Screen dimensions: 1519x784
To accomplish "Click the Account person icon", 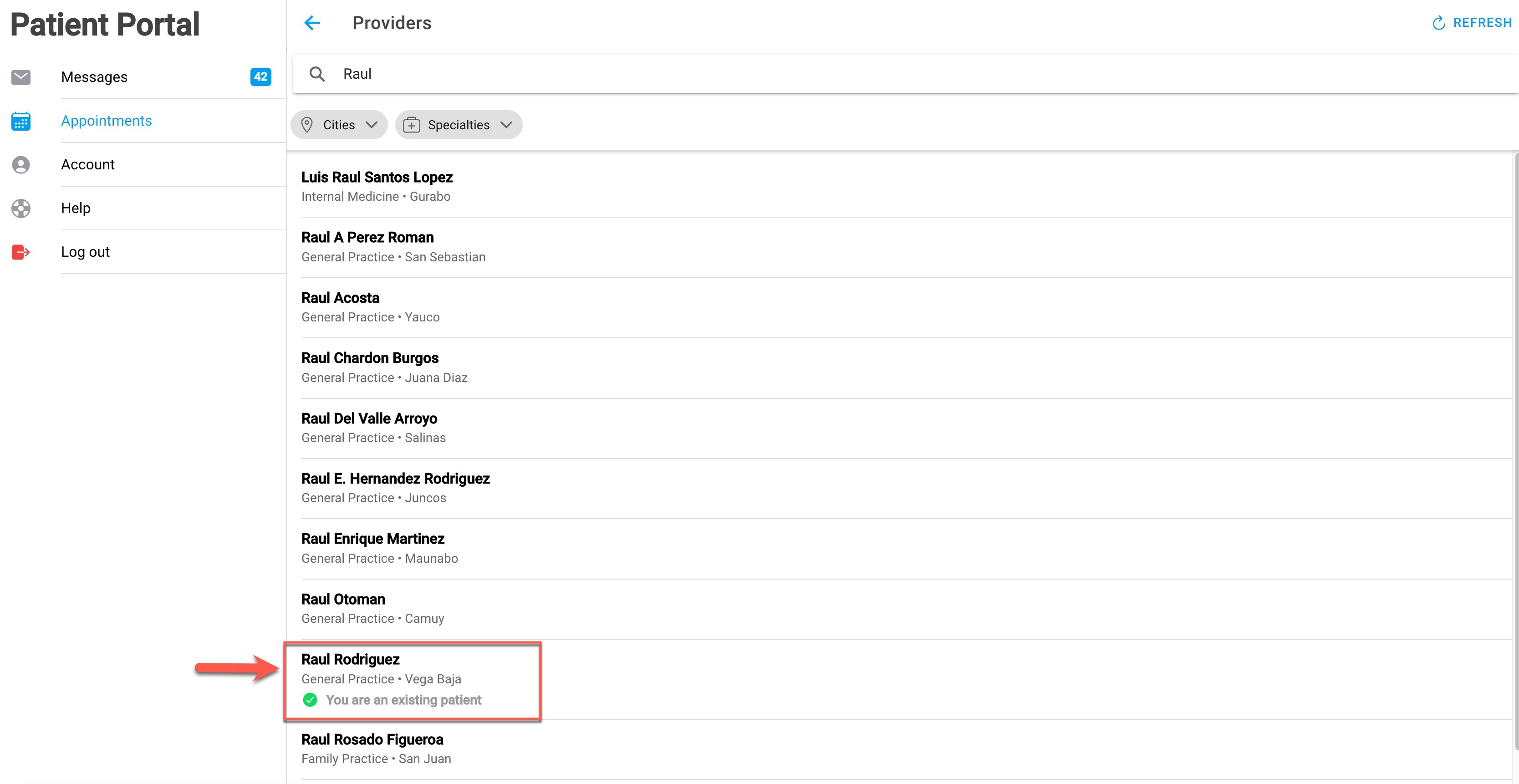I will (x=21, y=164).
